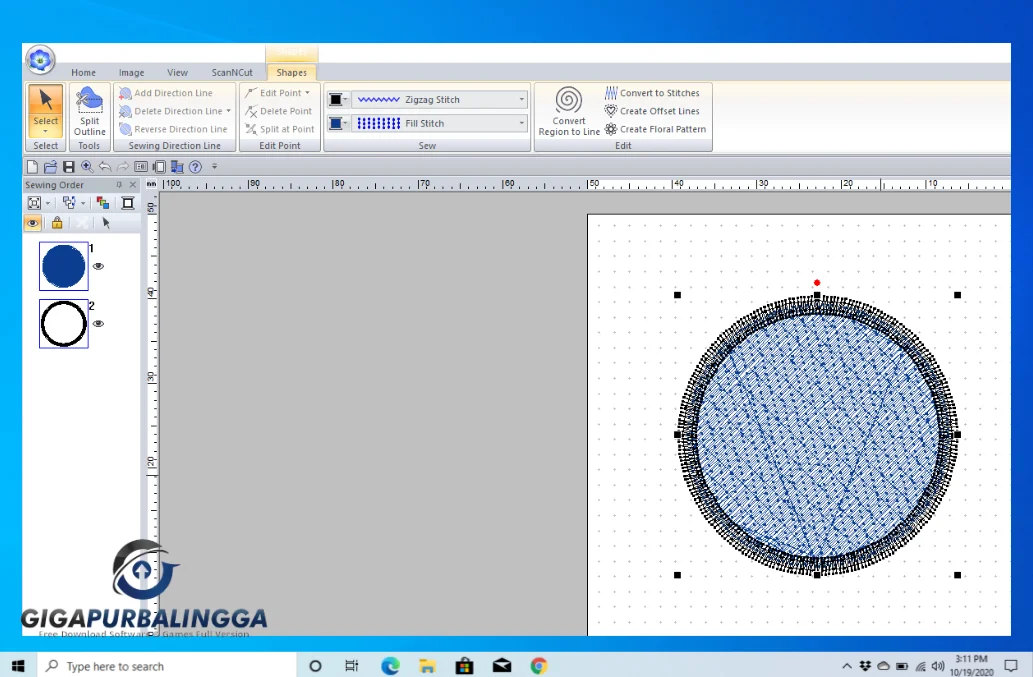Click the mm ruler unit button
This screenshot has width=1033, height=677.
coord(152,184)
